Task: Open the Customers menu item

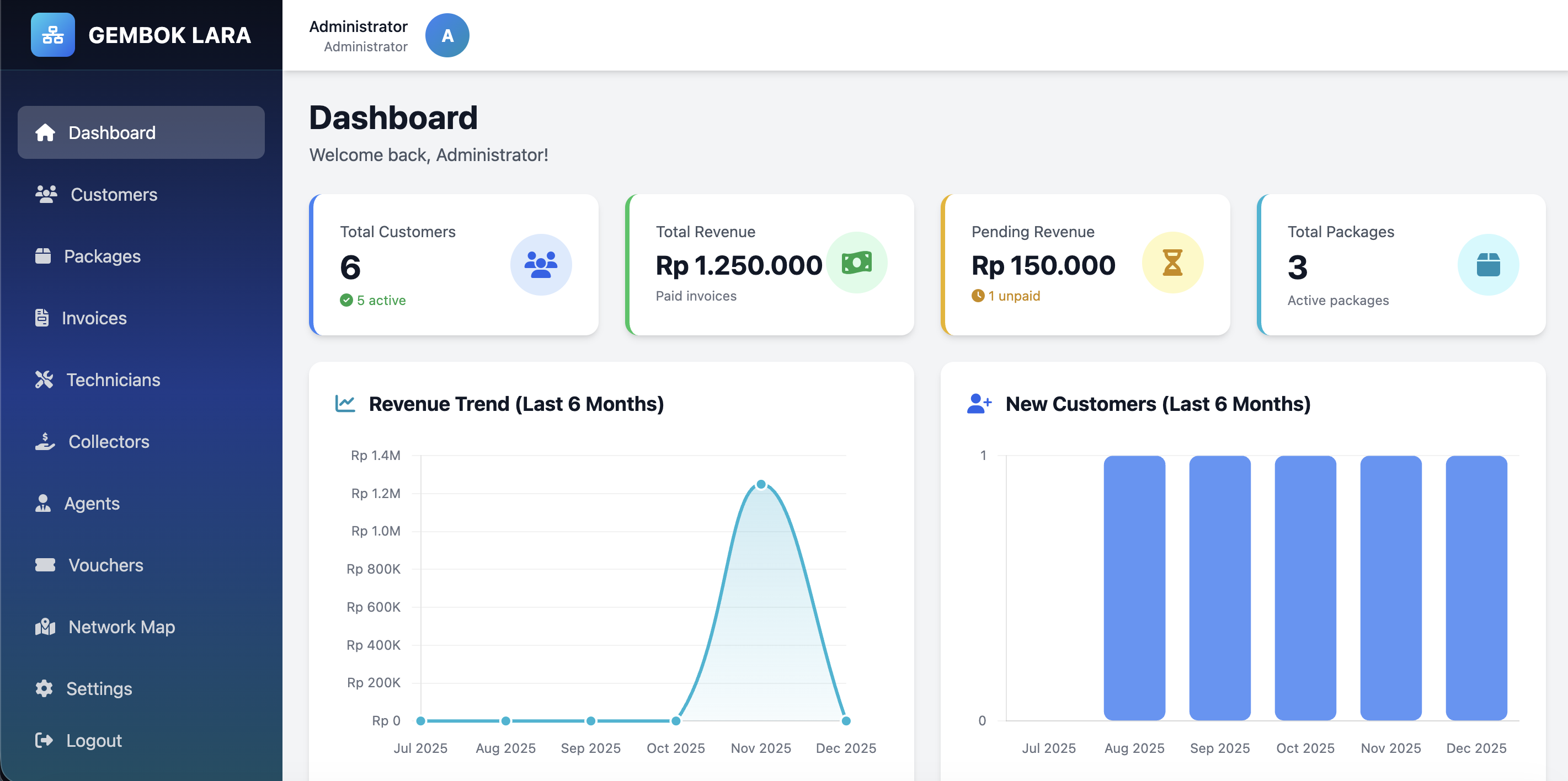Action: pos(113,195)
